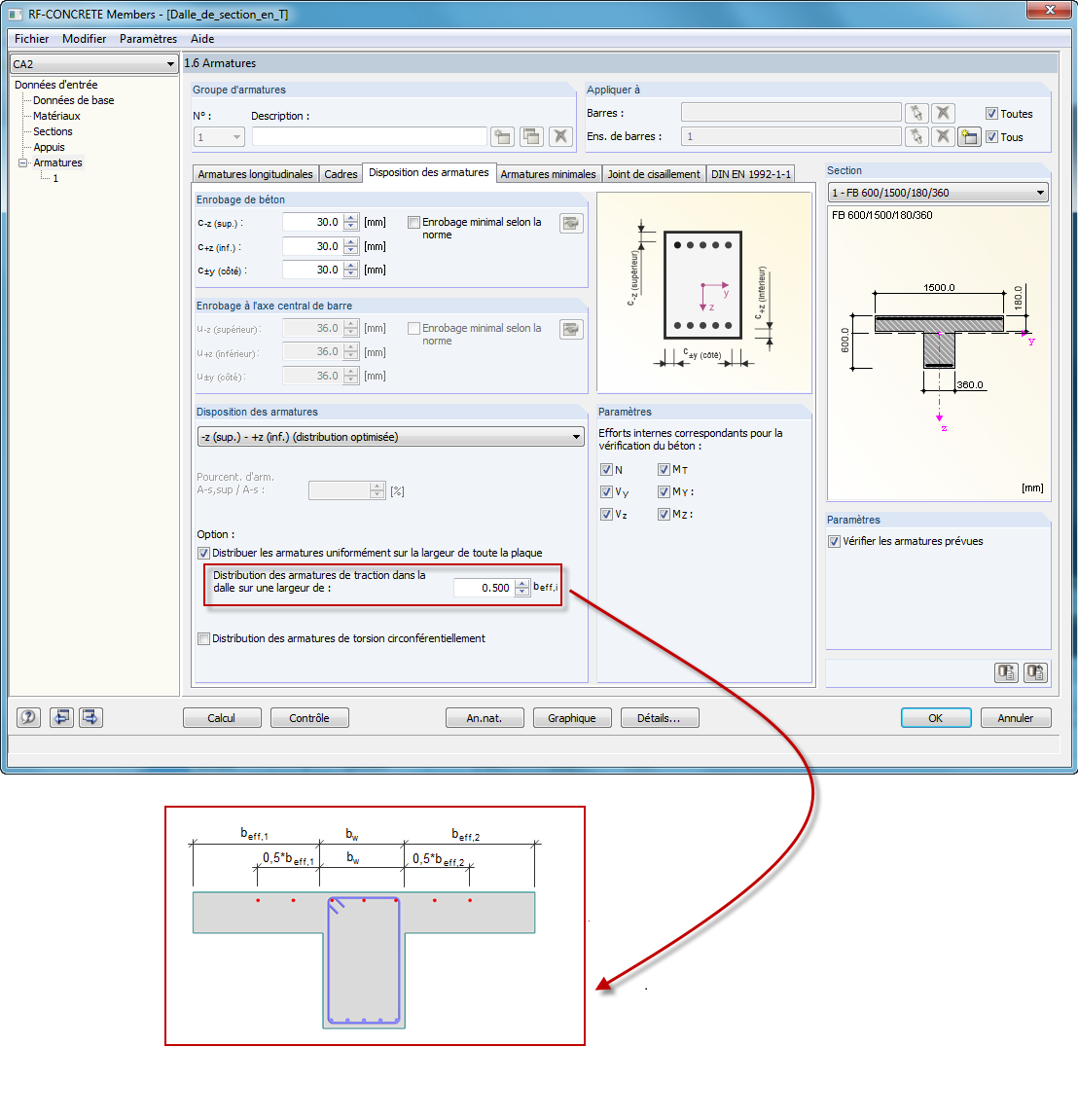Screen dimensions: 1078x1120
Task: Collapse the Armatures tree node
Action: click(22, 163)
